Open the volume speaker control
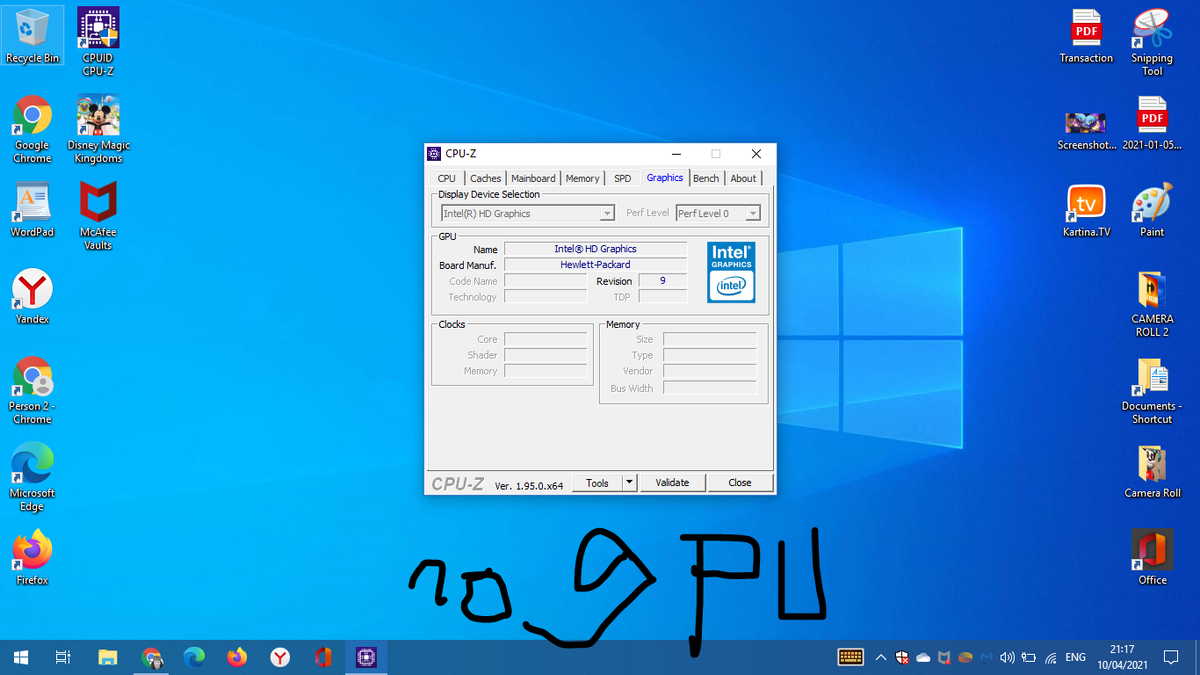This screenshot has height=675, width=1200. (x=1007, y=657)
